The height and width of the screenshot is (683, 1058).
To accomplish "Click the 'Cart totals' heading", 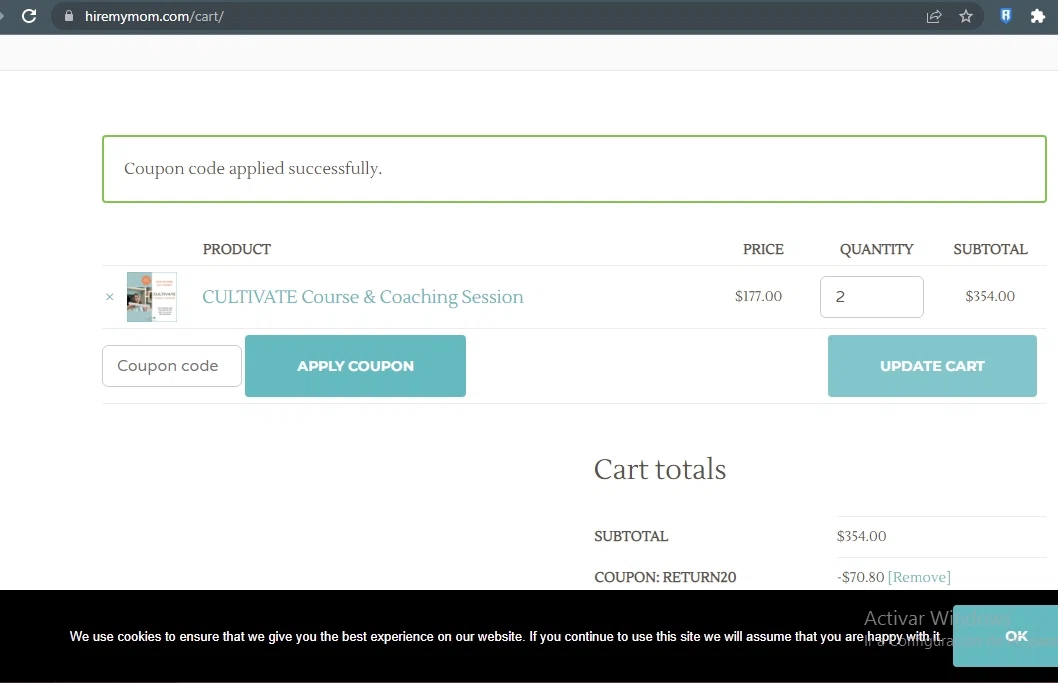I will [x=660, y=469].
